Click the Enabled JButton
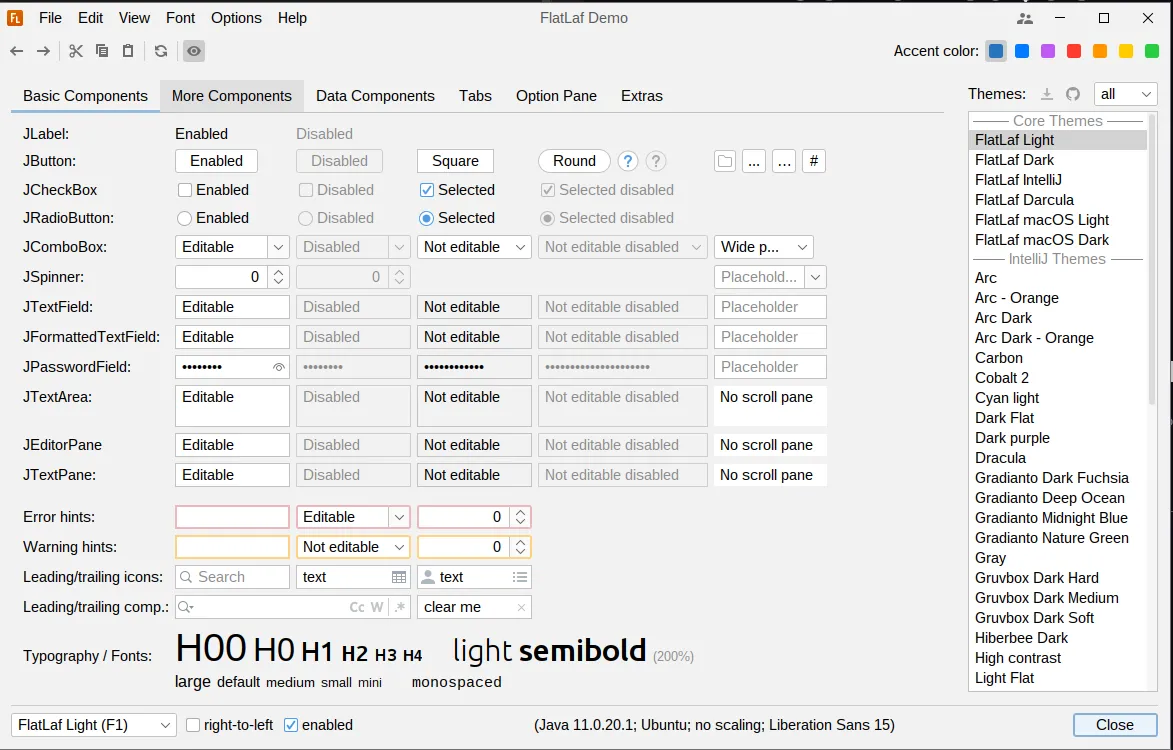The width and height of the screenshot is (1173, 750). click(x=216, y=161)
